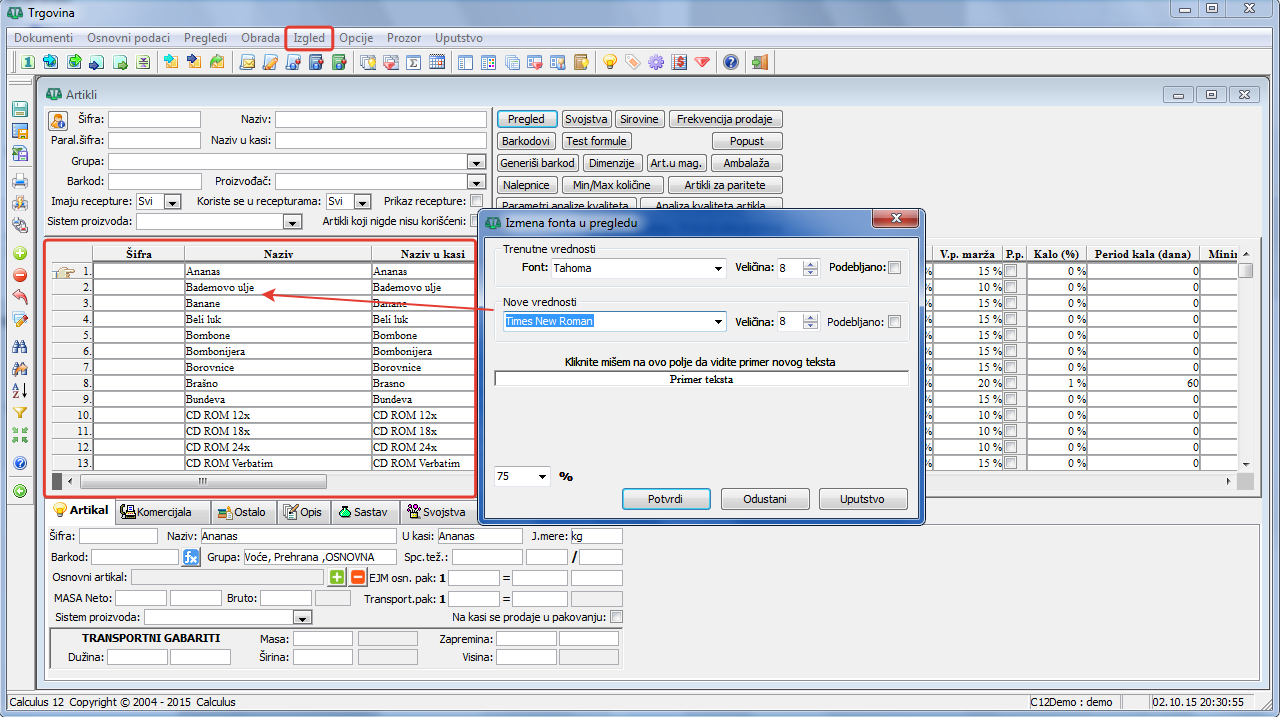The width and height of the screenshot is (1280, 717).
Task: Check 'Na kasi se prodaje u pakovanju' box
Action: tap(616, 617)
